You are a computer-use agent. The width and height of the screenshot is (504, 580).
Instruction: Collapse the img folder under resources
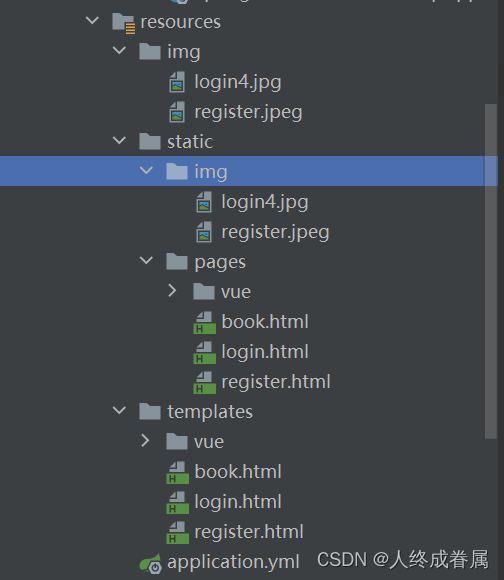pyautogui.click(x=119, y=50)
